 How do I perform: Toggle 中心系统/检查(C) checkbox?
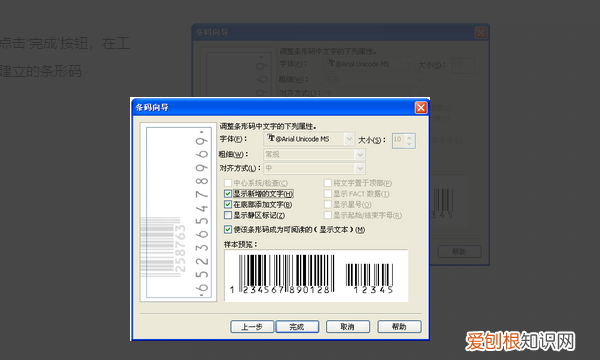[228, 183]
